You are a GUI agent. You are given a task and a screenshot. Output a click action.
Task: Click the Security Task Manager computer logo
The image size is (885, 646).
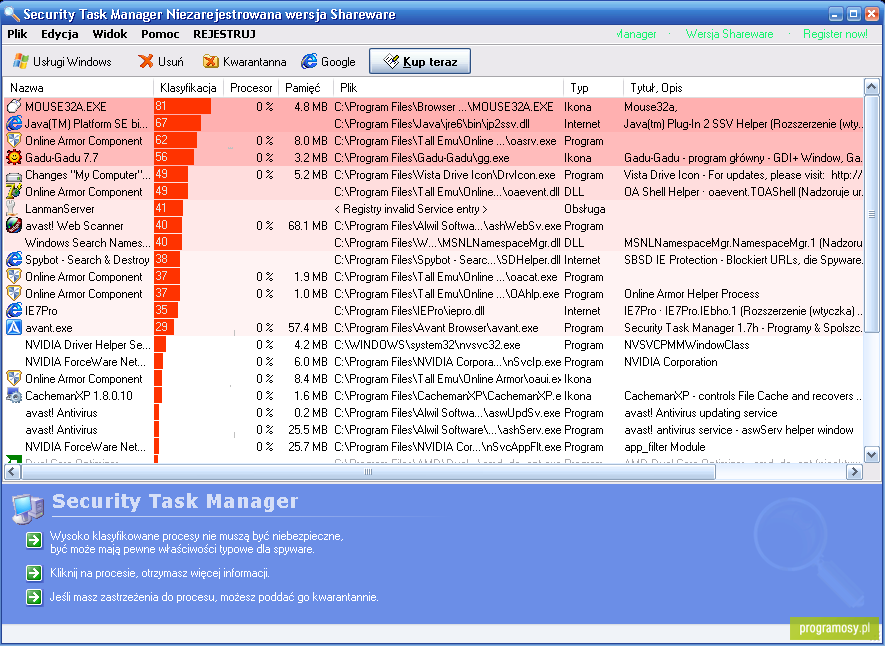tap(28, 508)
